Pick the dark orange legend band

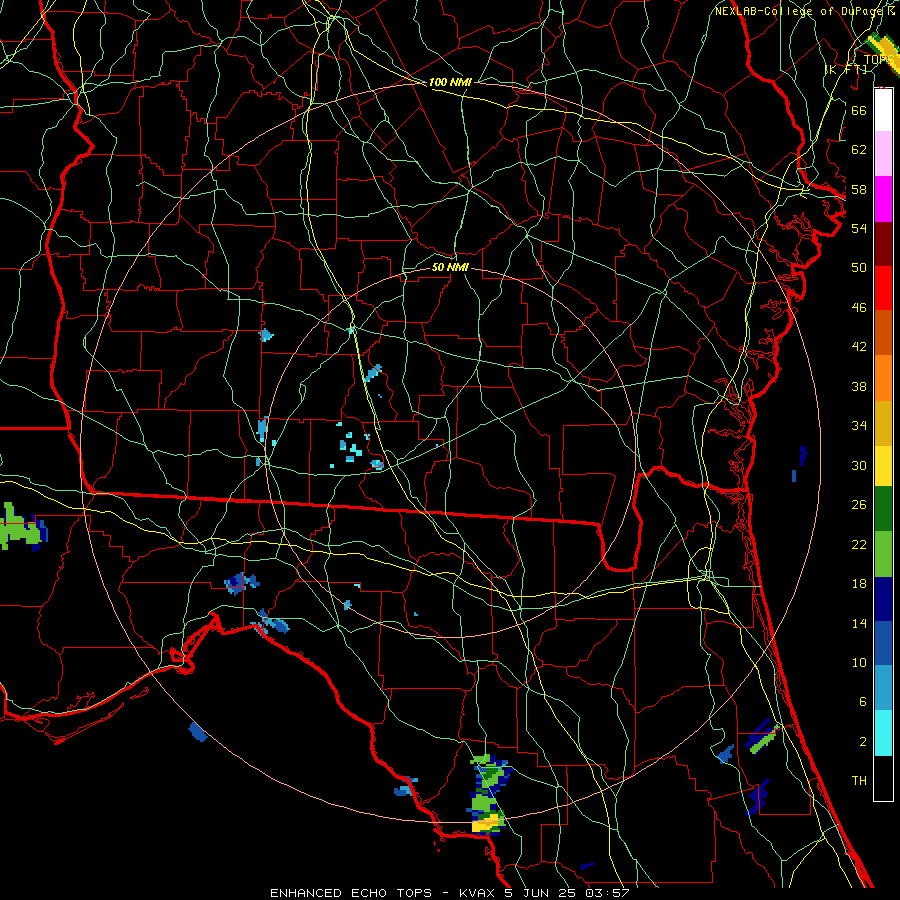click(883, 332)
